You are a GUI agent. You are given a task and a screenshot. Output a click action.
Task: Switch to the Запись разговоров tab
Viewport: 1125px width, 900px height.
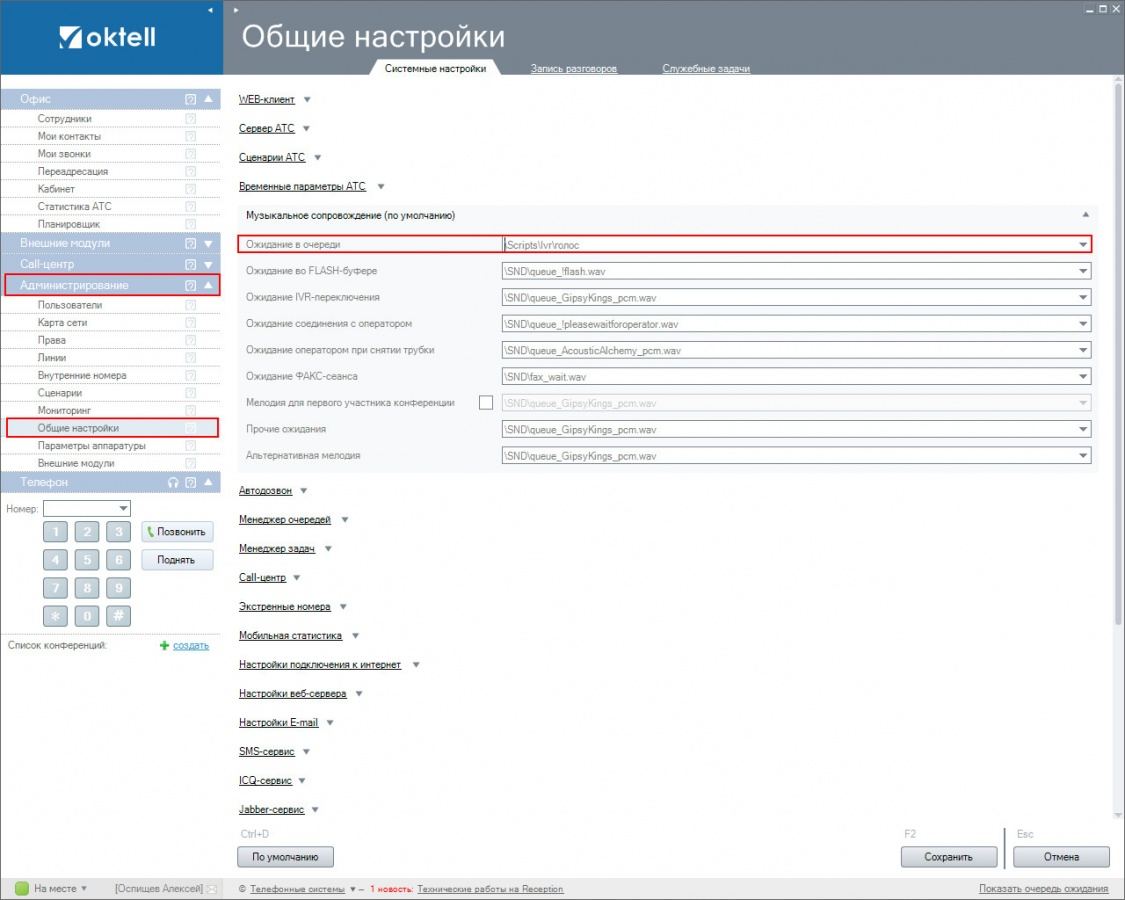574,69
